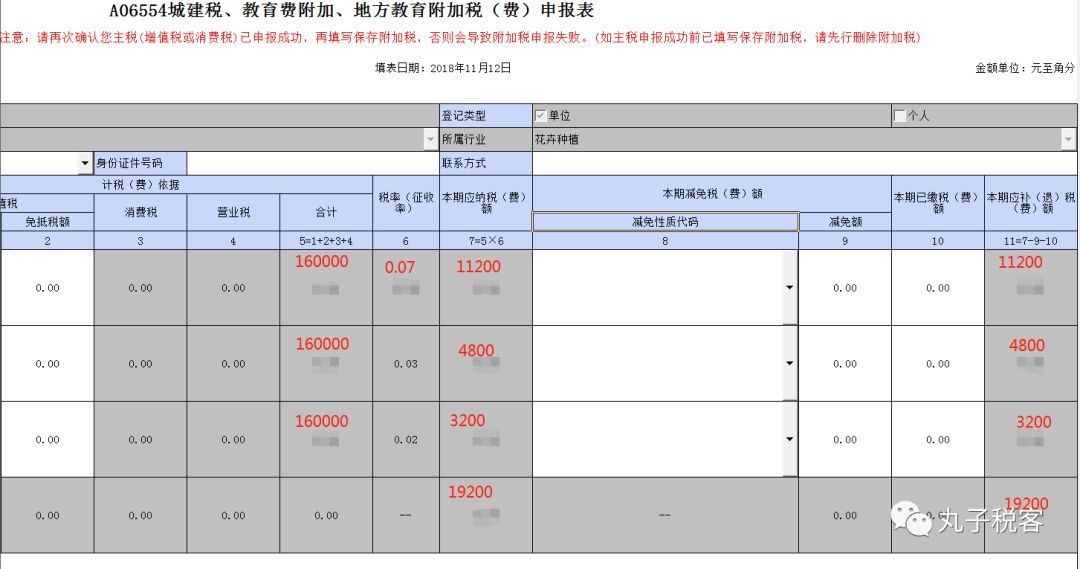The height and width of the screenshot is (569, 1080).
Task: Select 本期已缴税额 cell in the 0.03 row
Action: (x=937, y=364)
